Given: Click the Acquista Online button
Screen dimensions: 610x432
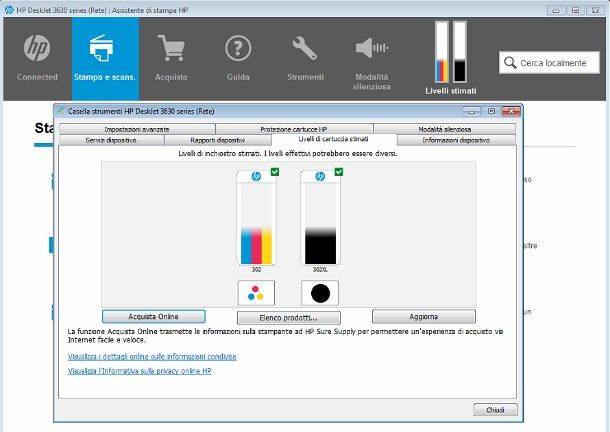Looking at the screenshot, I should coord(153,316).
